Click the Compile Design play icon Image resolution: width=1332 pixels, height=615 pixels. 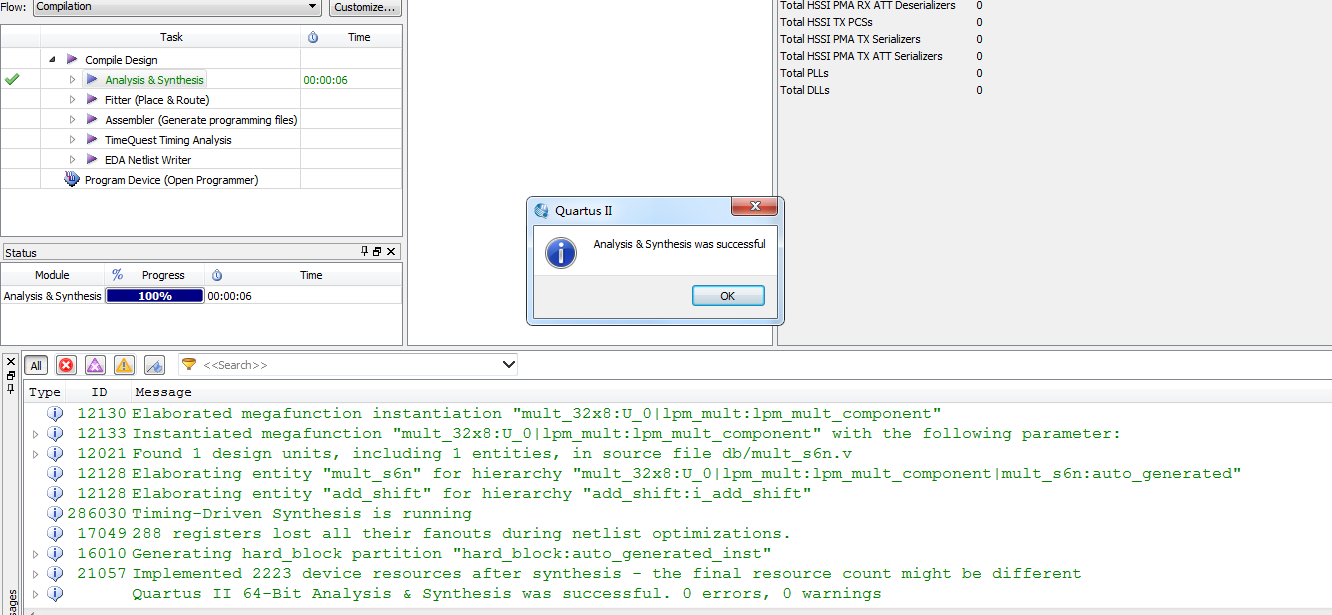72,60
